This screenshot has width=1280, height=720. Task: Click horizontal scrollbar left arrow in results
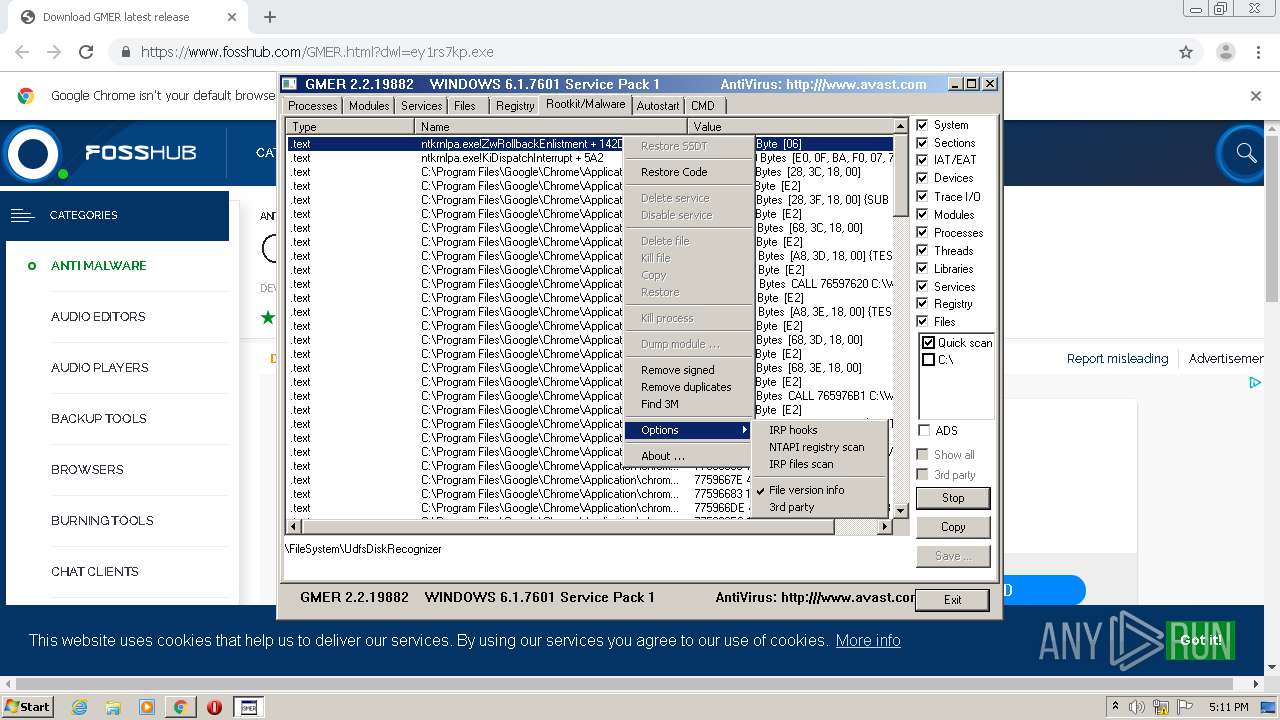point(294,526)
